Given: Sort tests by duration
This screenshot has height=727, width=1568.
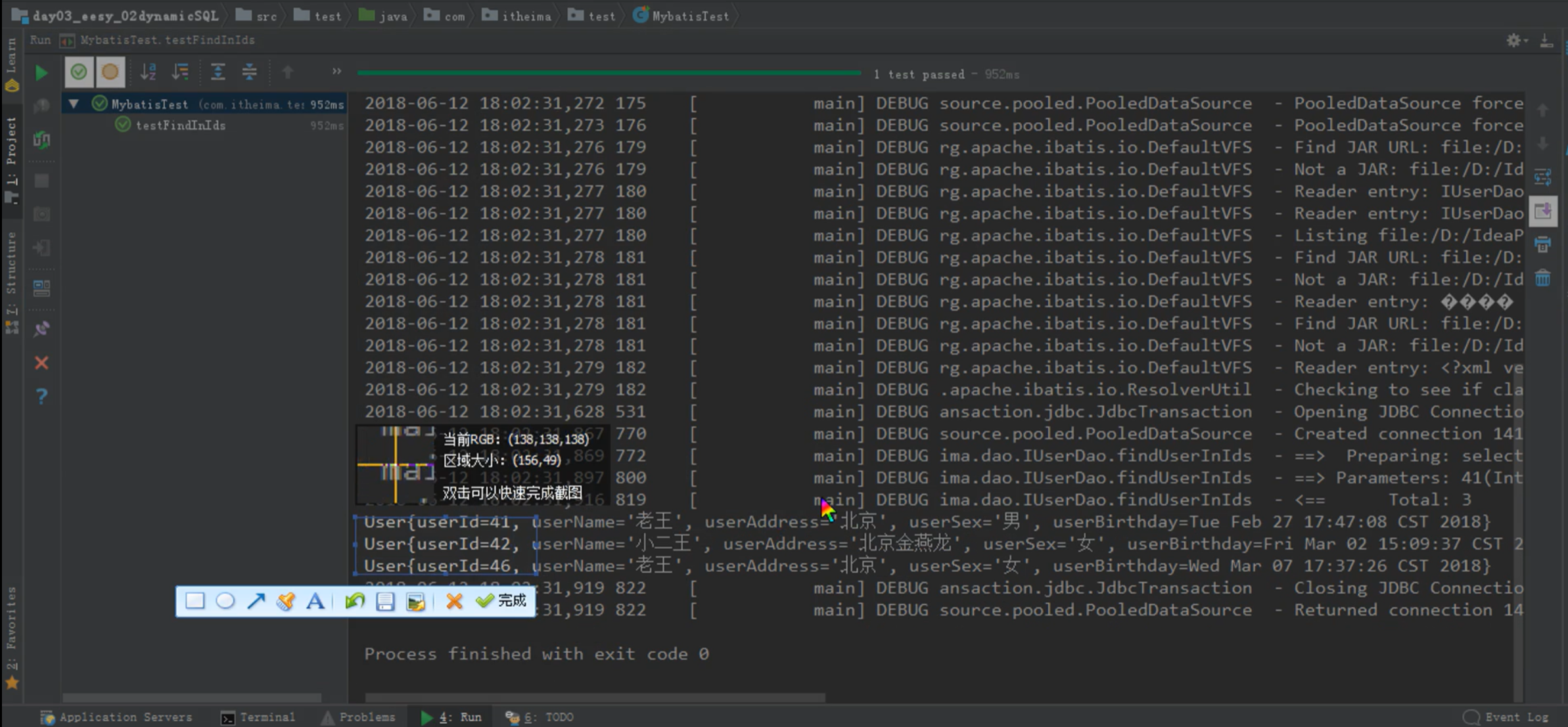Looking at the screenshot, I should pyautogui.click(x=180, y=72).
